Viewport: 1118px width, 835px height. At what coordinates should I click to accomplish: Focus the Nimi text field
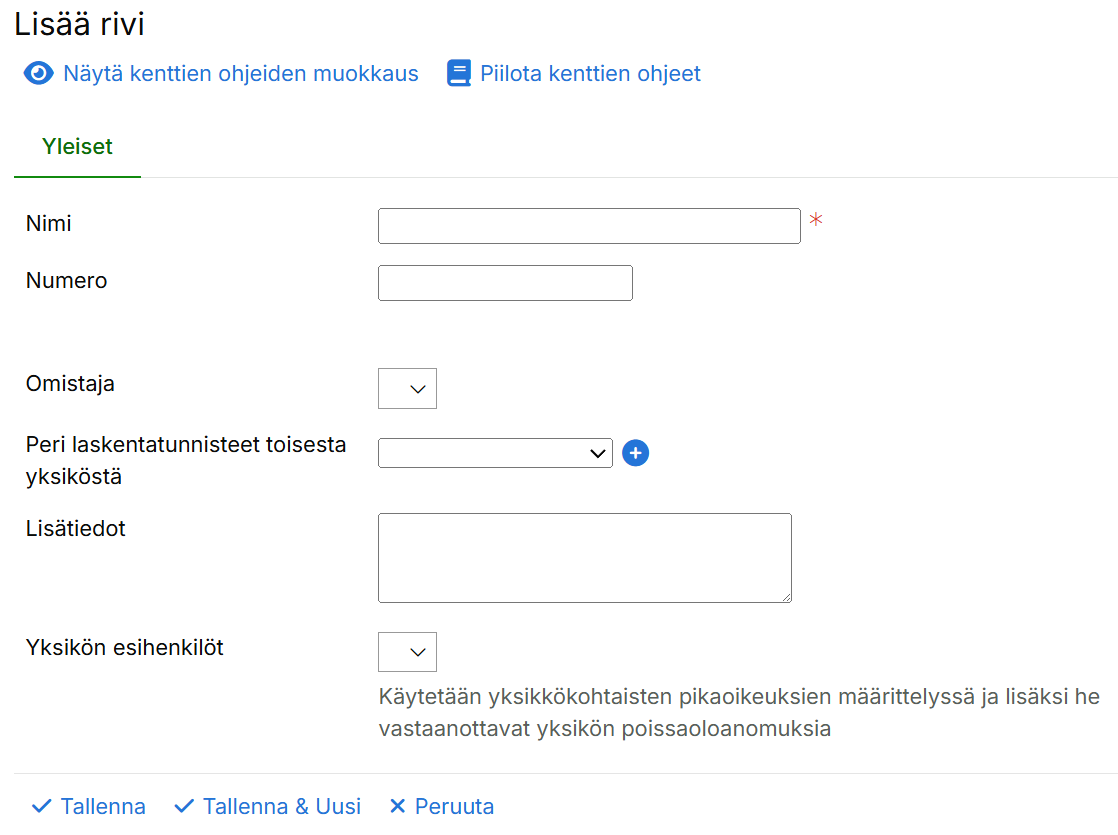589,226
